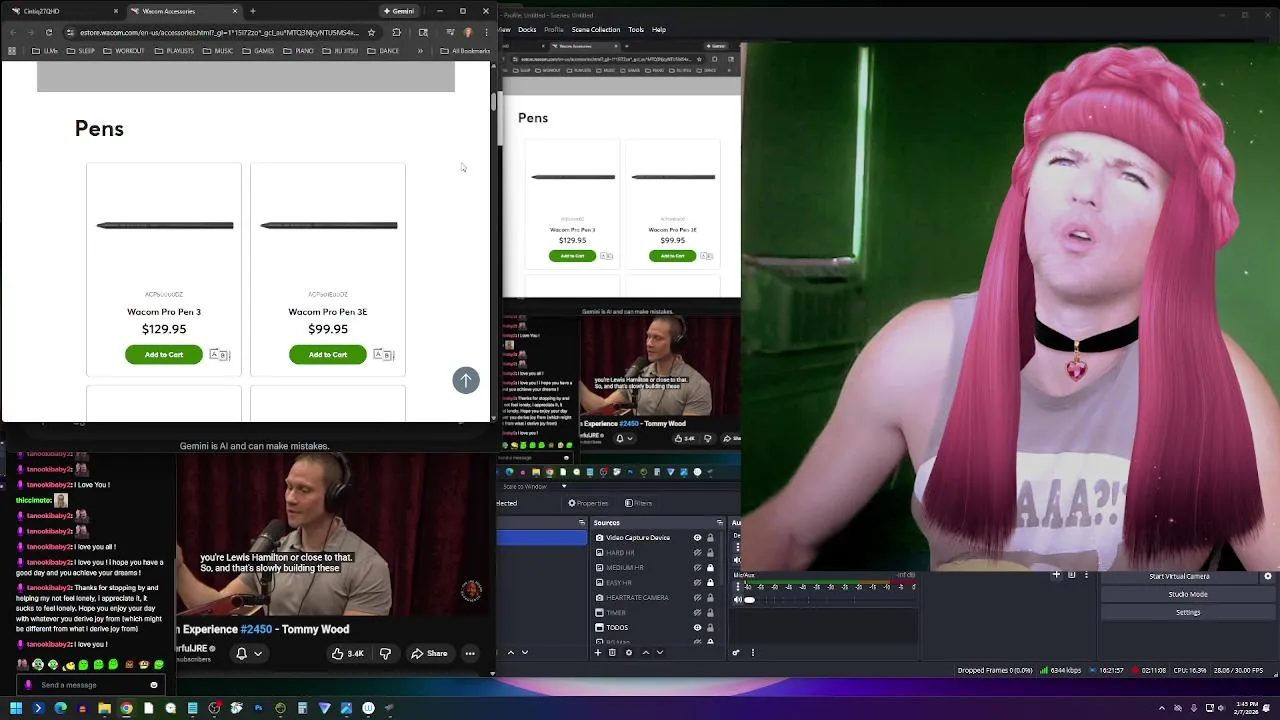
Task: Open the OBS Settings button
Action: [1188, 613]
